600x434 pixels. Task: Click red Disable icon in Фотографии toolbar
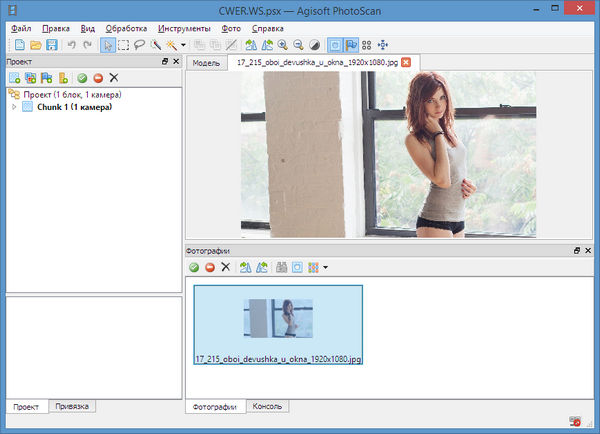click(x=209, y=267)
